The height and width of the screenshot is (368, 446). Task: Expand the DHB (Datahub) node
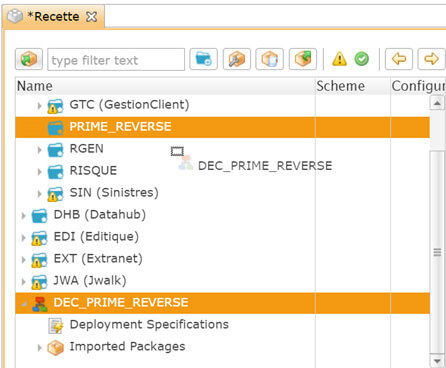coord(23,216)
